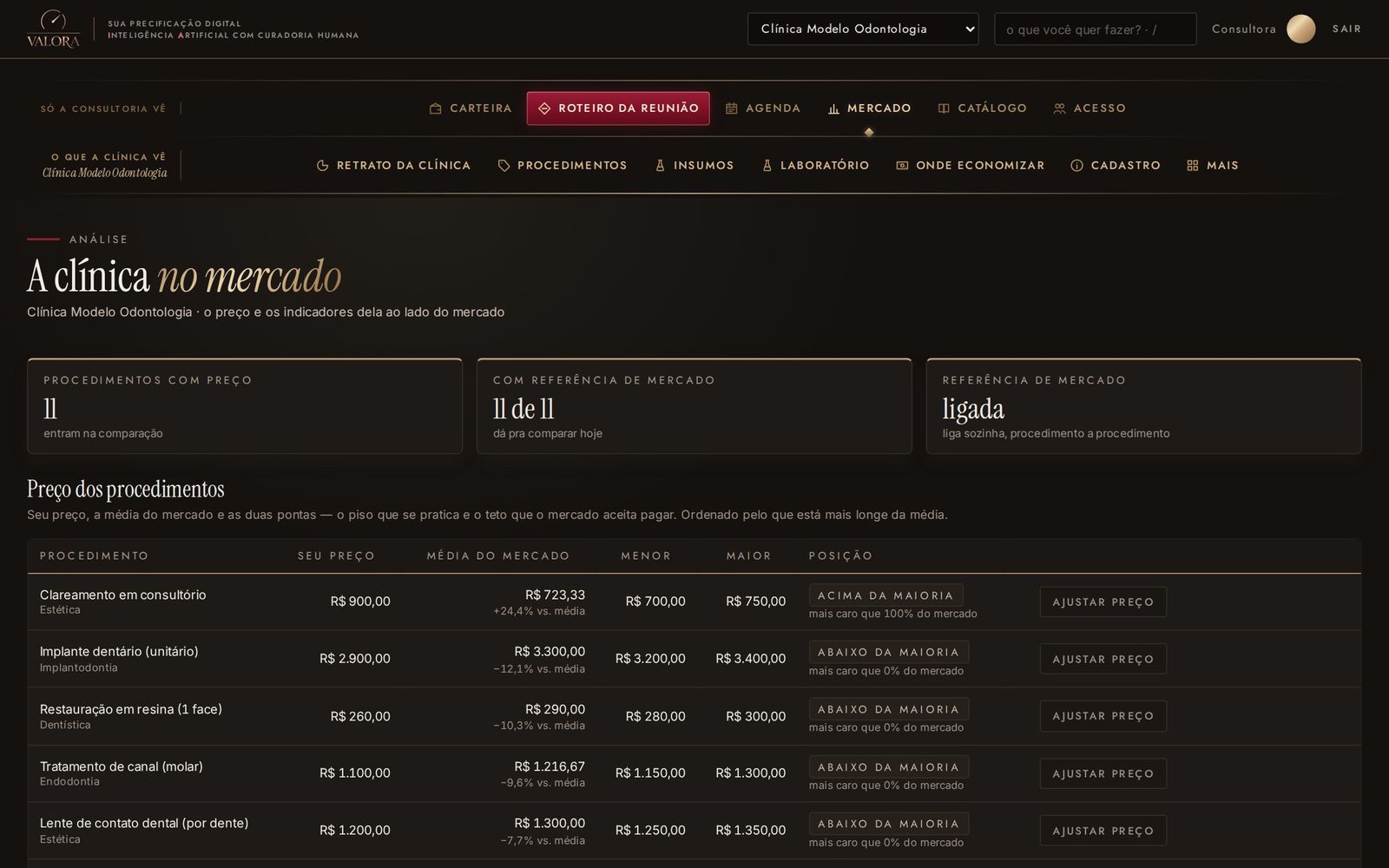Click the Laboratório flask icon
This screenshot has width=1389, height=868.
pos(767,166)
